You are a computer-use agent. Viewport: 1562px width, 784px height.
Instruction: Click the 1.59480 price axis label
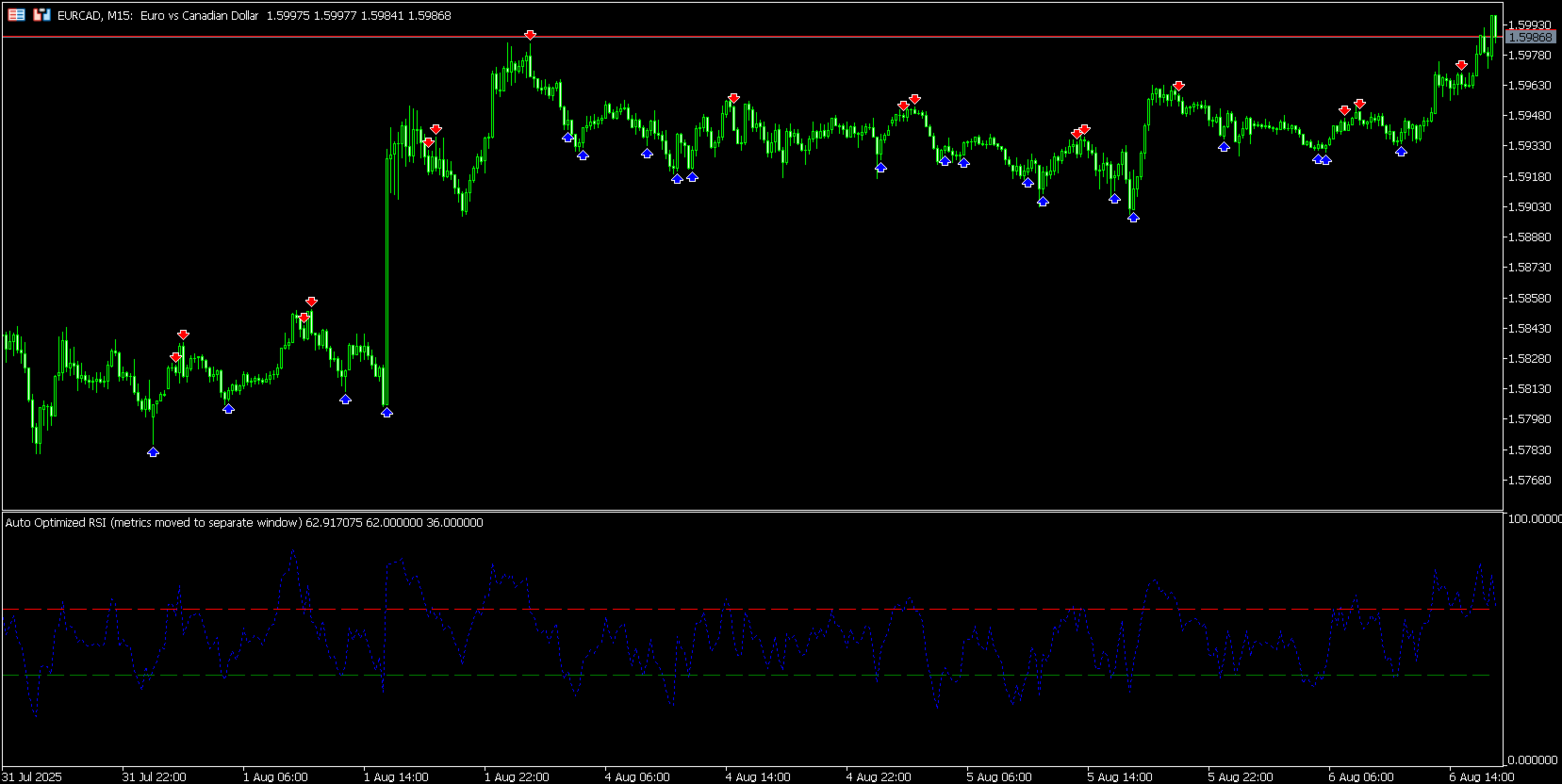click(x=1530, y=115)
